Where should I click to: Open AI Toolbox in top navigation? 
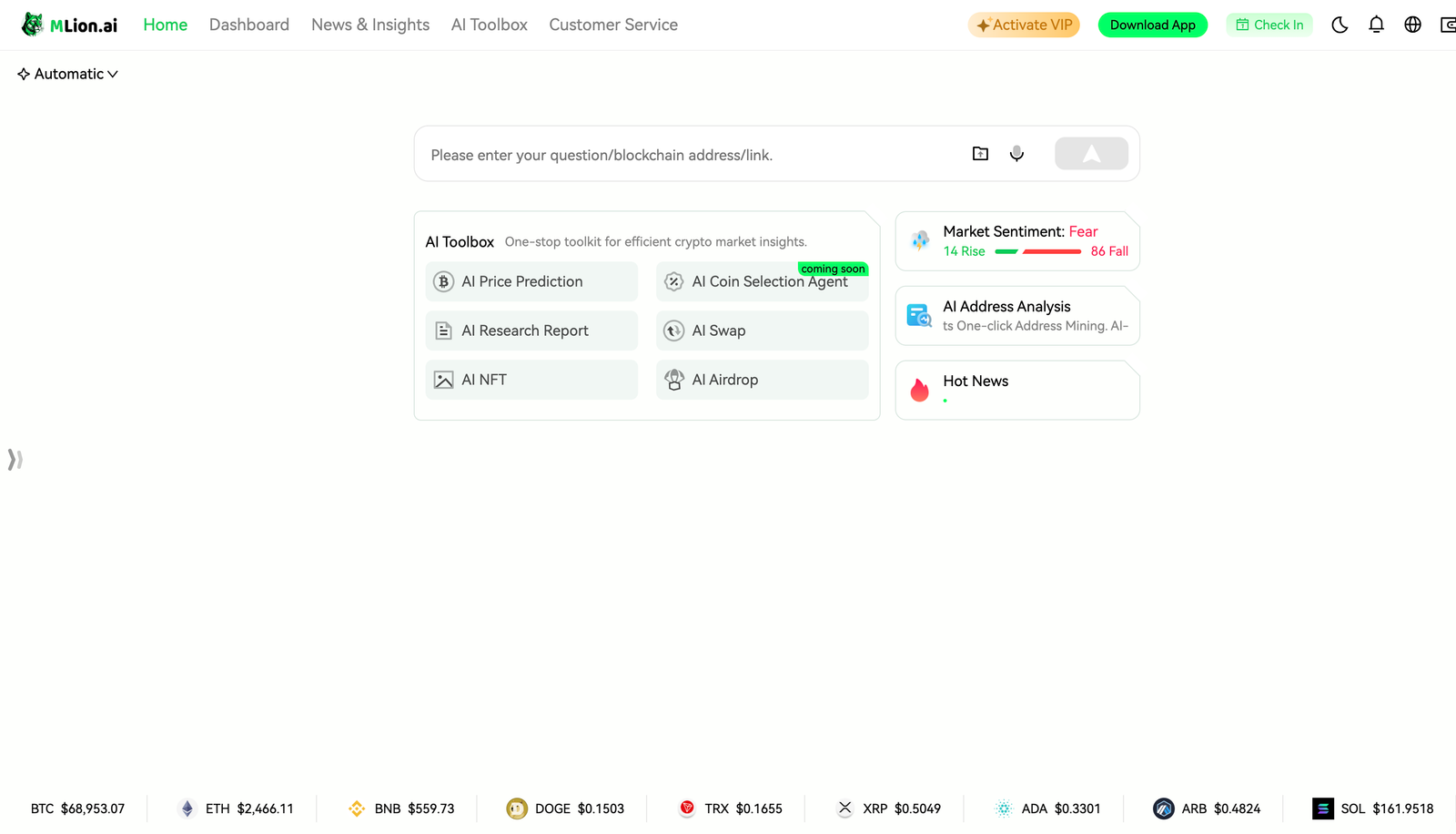coord(490,25)
